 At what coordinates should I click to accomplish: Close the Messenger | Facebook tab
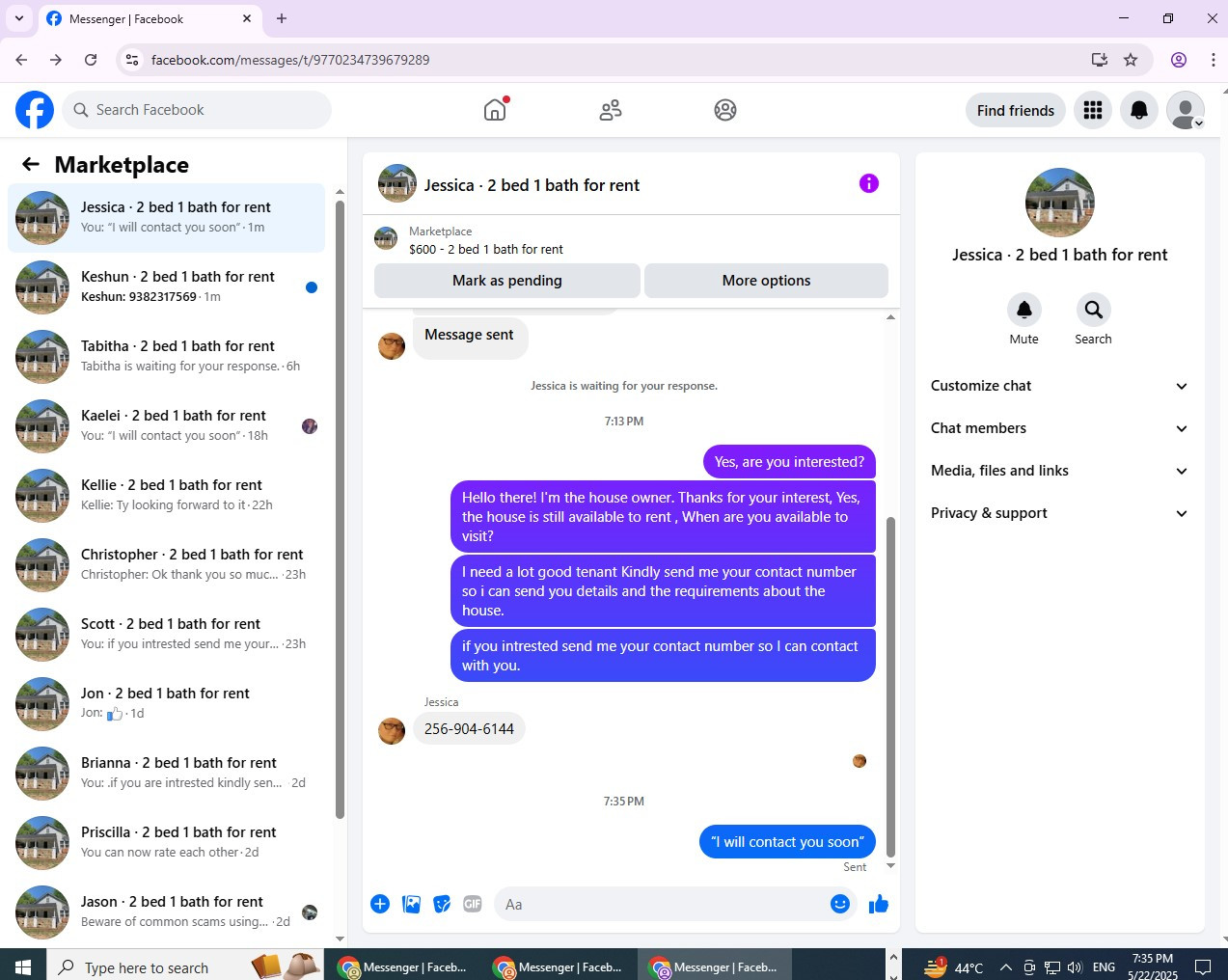pyautogui.click(x=247, y=18)
